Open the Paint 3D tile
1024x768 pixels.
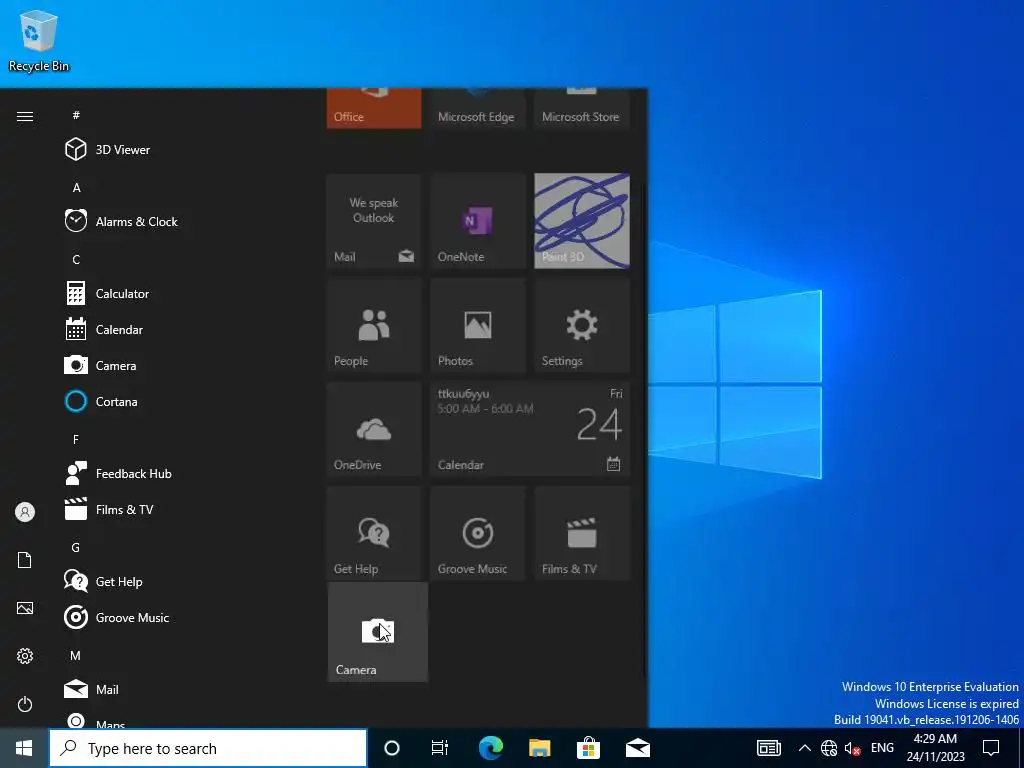click(582, 221)
